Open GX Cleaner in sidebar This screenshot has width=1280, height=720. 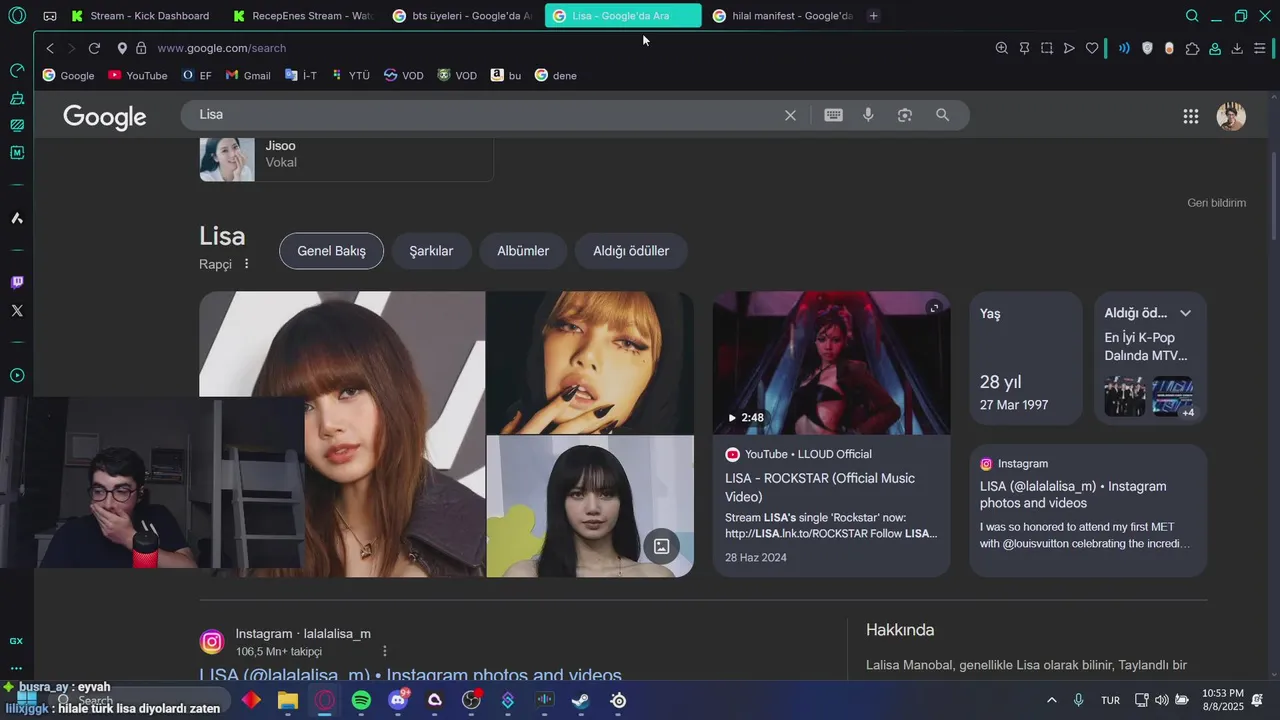coord(17,98)
